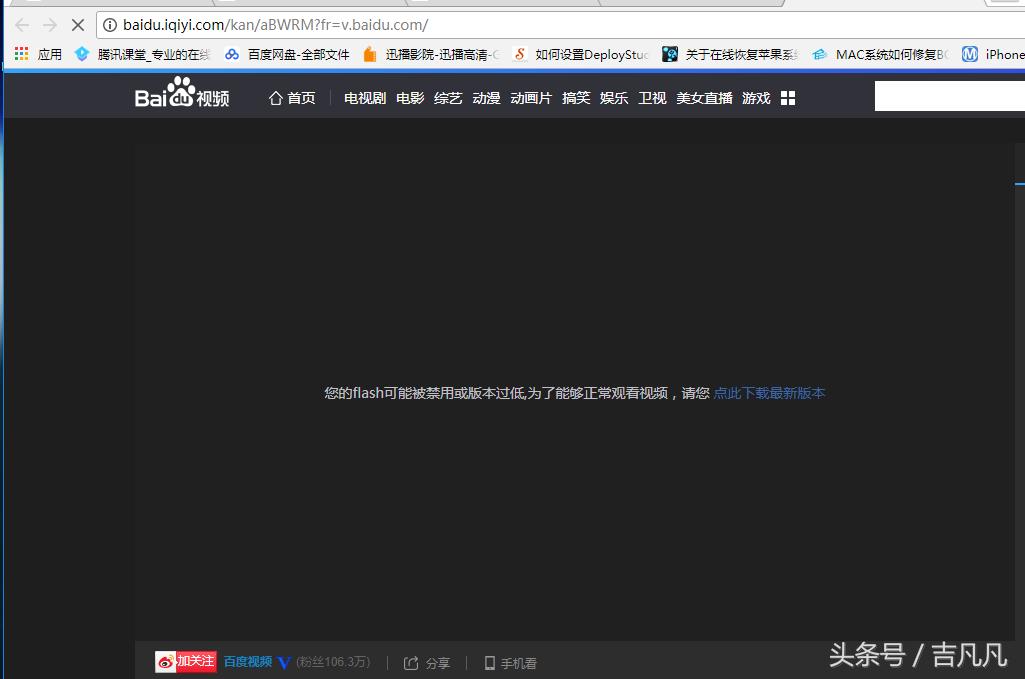
Task: Click the Weibo icon on 加关注 button
Action: (x=166, y=661)
